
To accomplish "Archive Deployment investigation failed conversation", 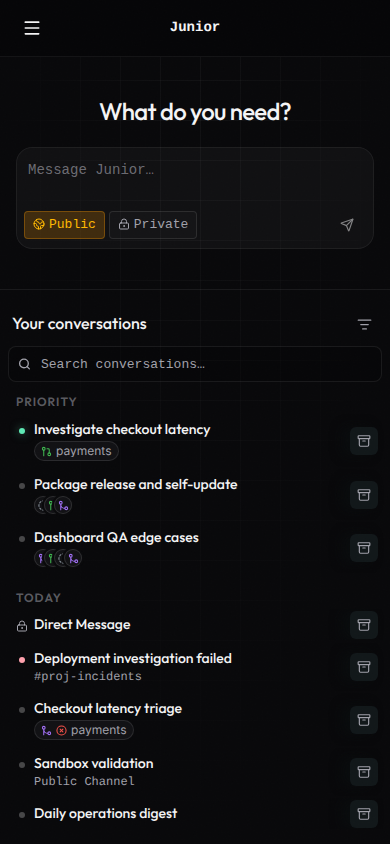I will point(364,667).
